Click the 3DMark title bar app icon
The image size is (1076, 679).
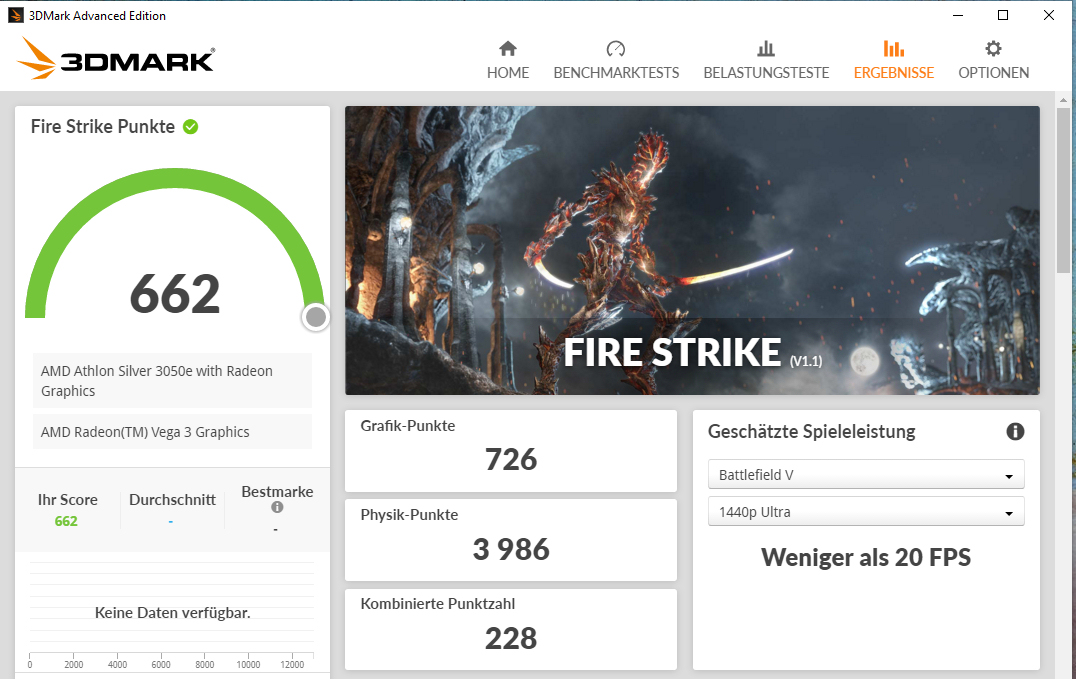[x=15, y=15]
